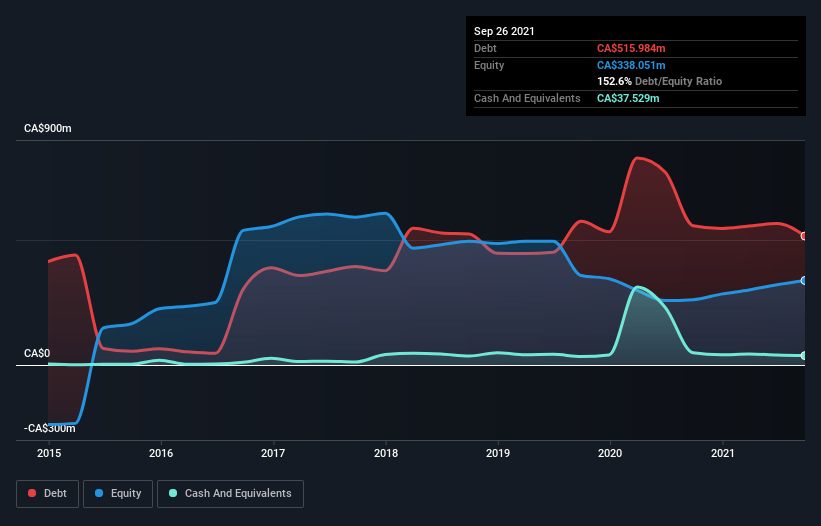
Task: Click the CA$37.529m cash value
Action: point(628,98)
